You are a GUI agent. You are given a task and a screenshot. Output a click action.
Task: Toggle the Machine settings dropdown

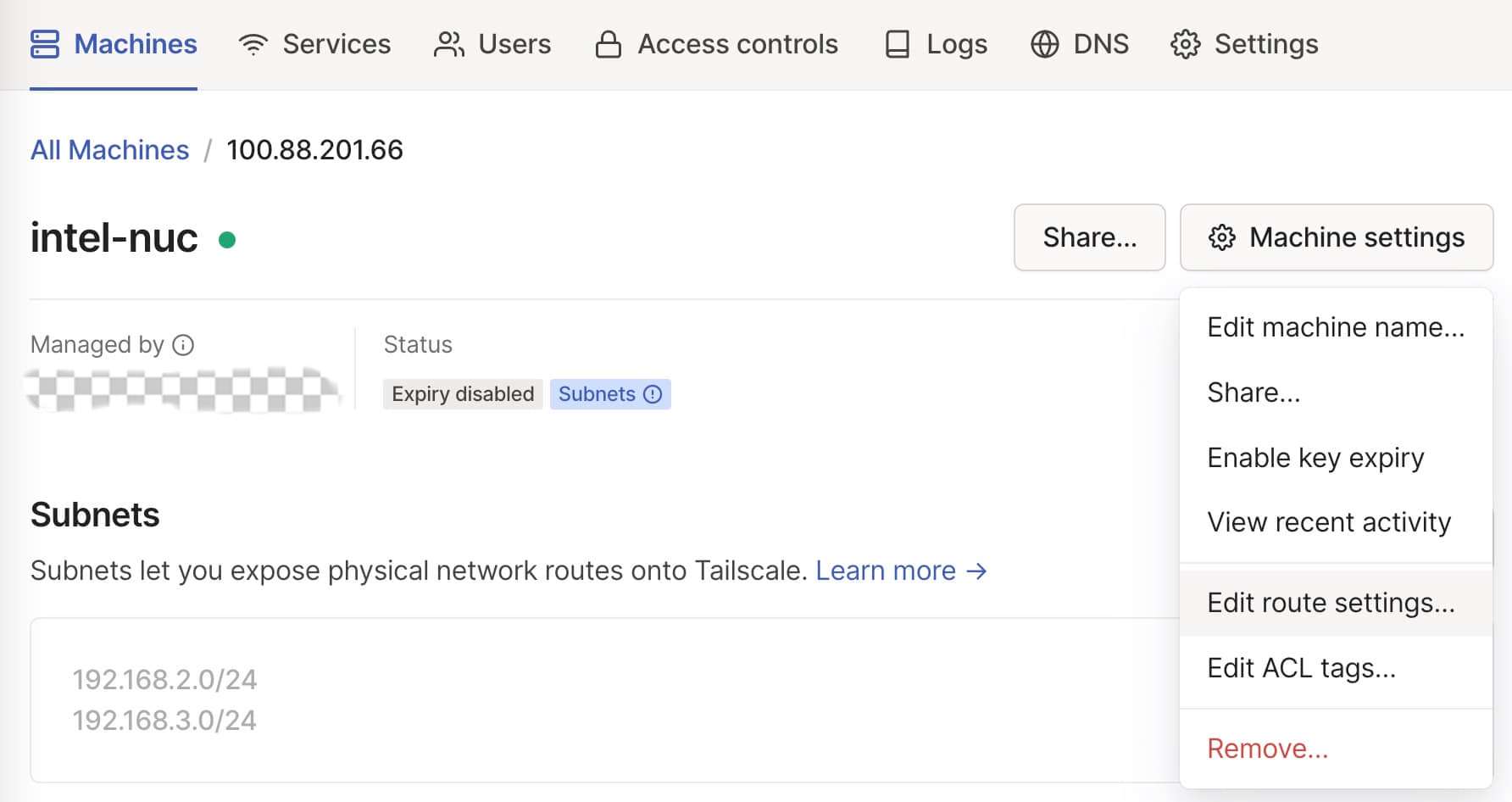(x=1337, y=237)
